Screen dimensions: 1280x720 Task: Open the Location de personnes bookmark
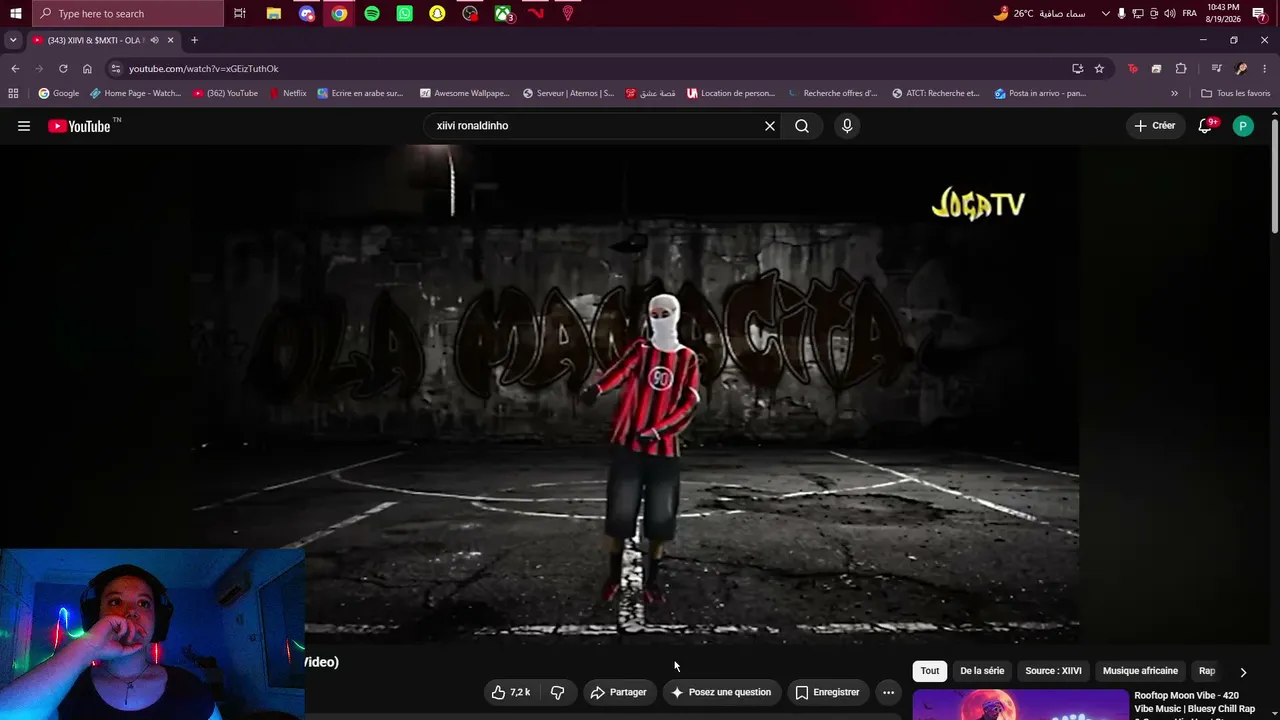coord(731,93)
